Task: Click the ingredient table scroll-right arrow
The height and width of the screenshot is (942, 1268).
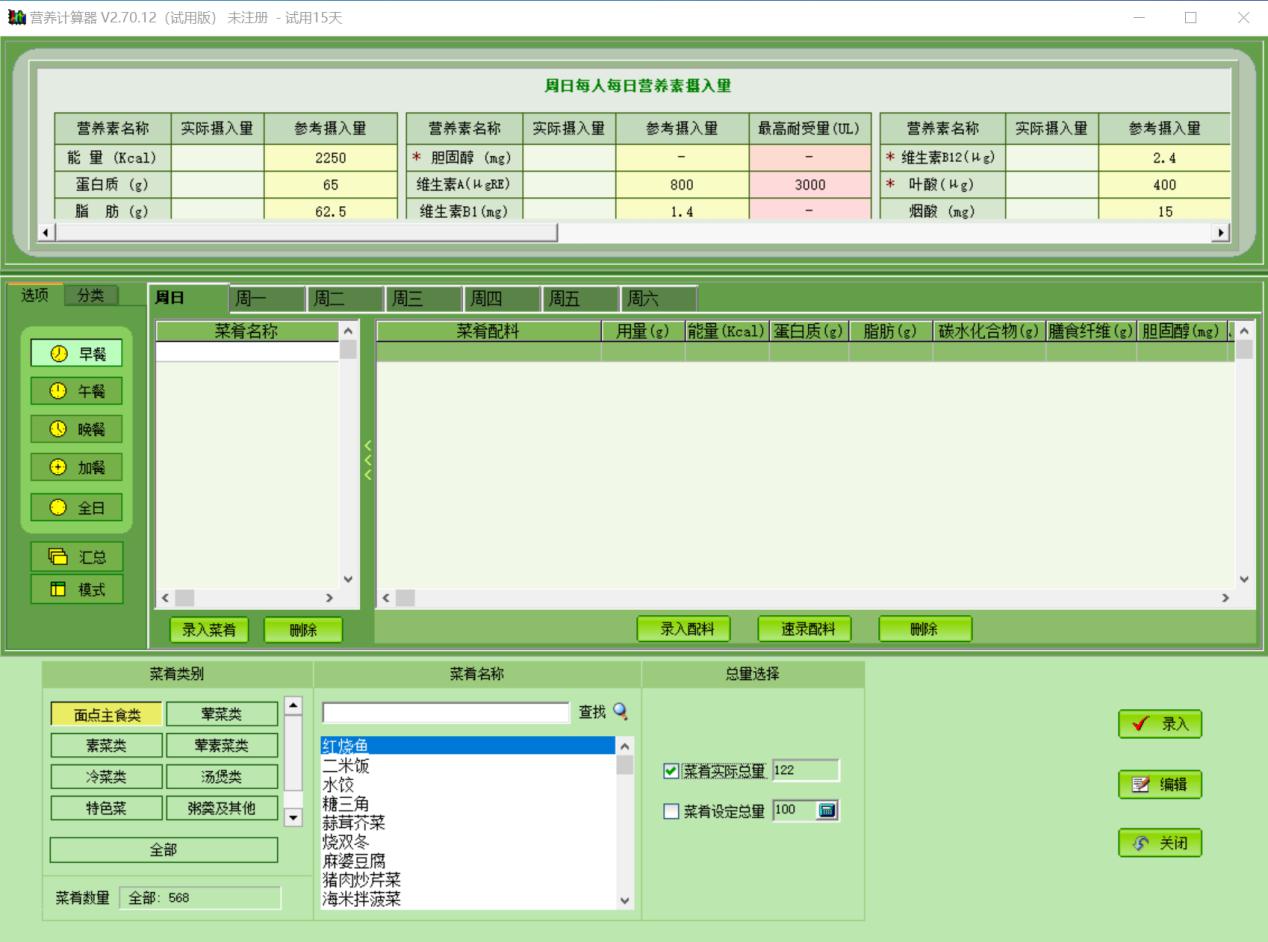Action: 1226,598
